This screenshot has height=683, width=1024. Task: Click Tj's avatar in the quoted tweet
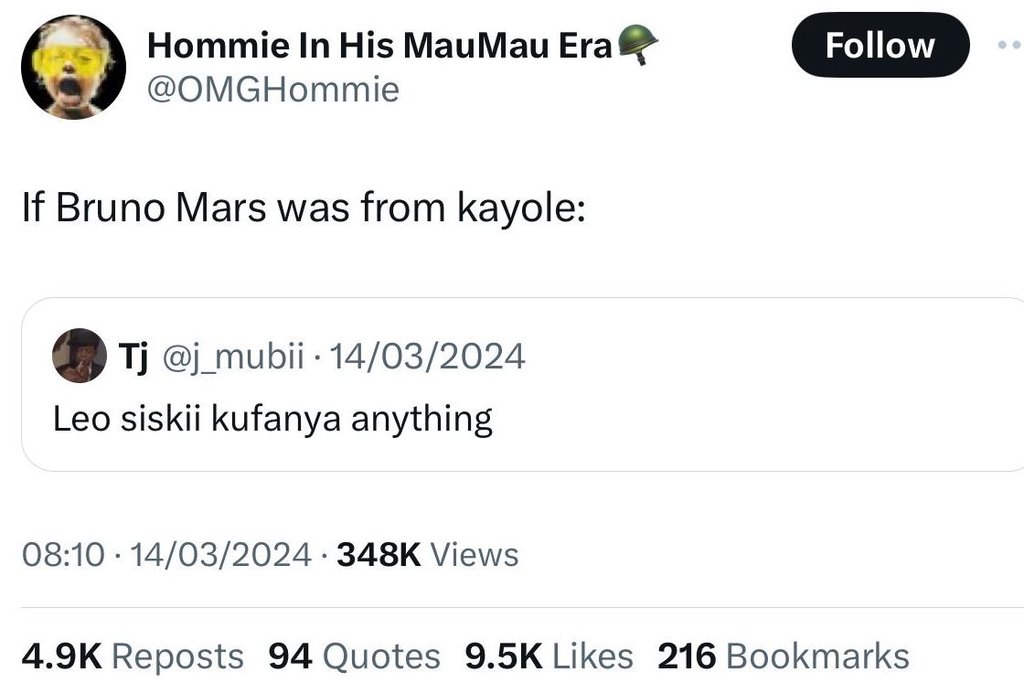[81, 358]
